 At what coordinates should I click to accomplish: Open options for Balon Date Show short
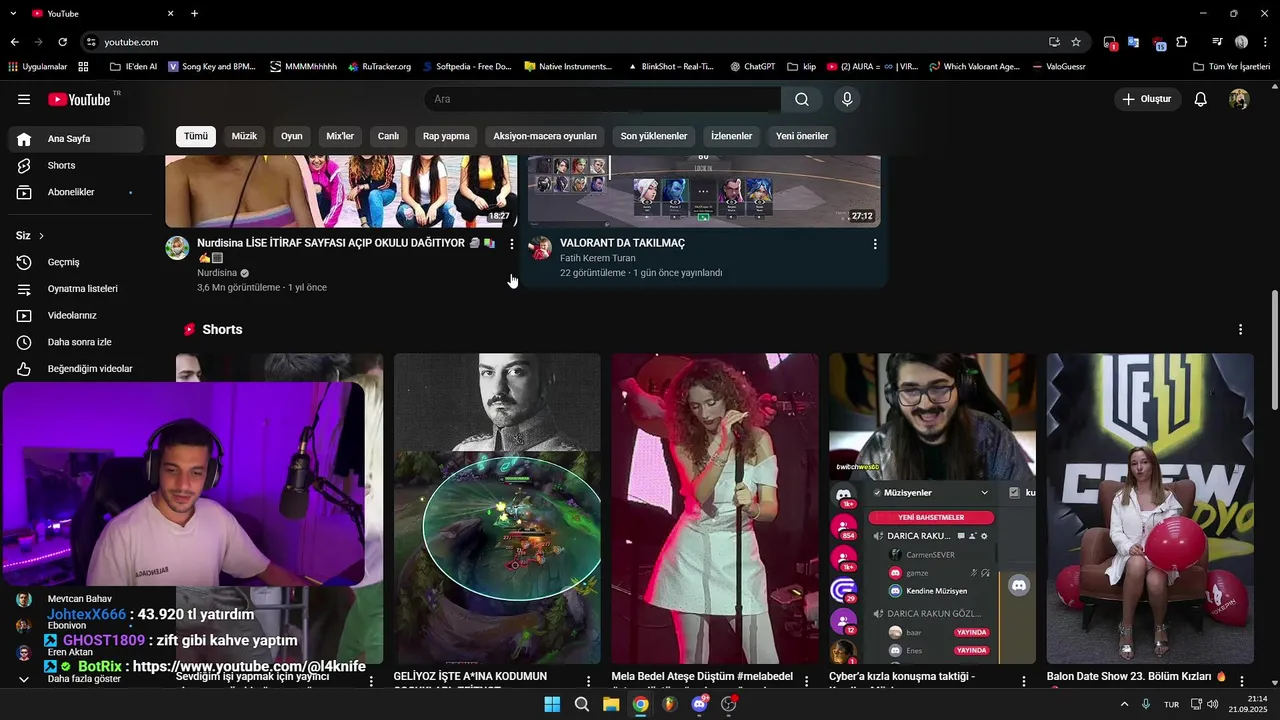click(x=1241, y=681)
